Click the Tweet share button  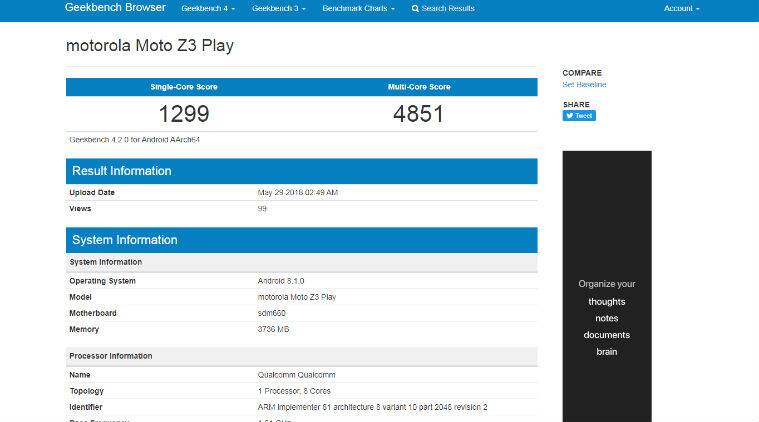click(x=579, y=116)
